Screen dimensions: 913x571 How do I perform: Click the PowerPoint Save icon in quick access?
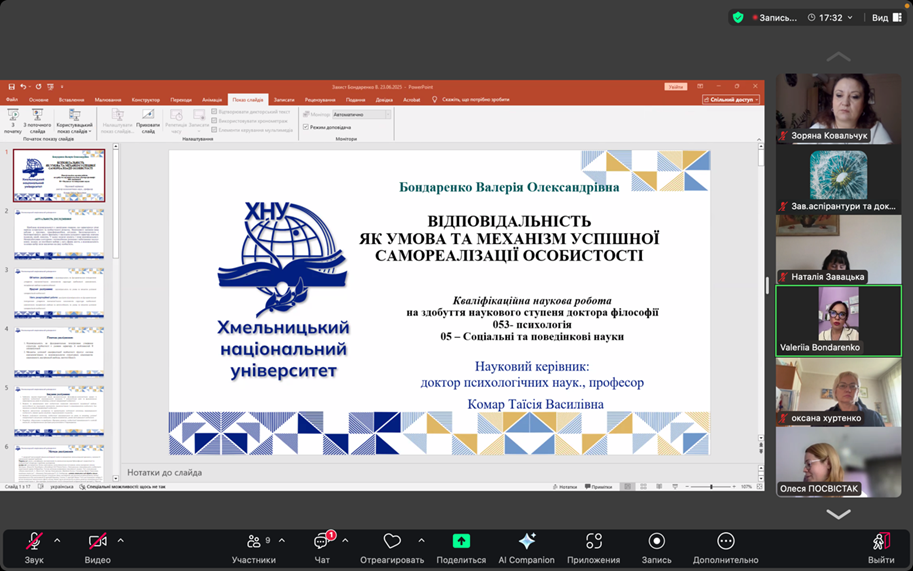(x=11, y=87)
